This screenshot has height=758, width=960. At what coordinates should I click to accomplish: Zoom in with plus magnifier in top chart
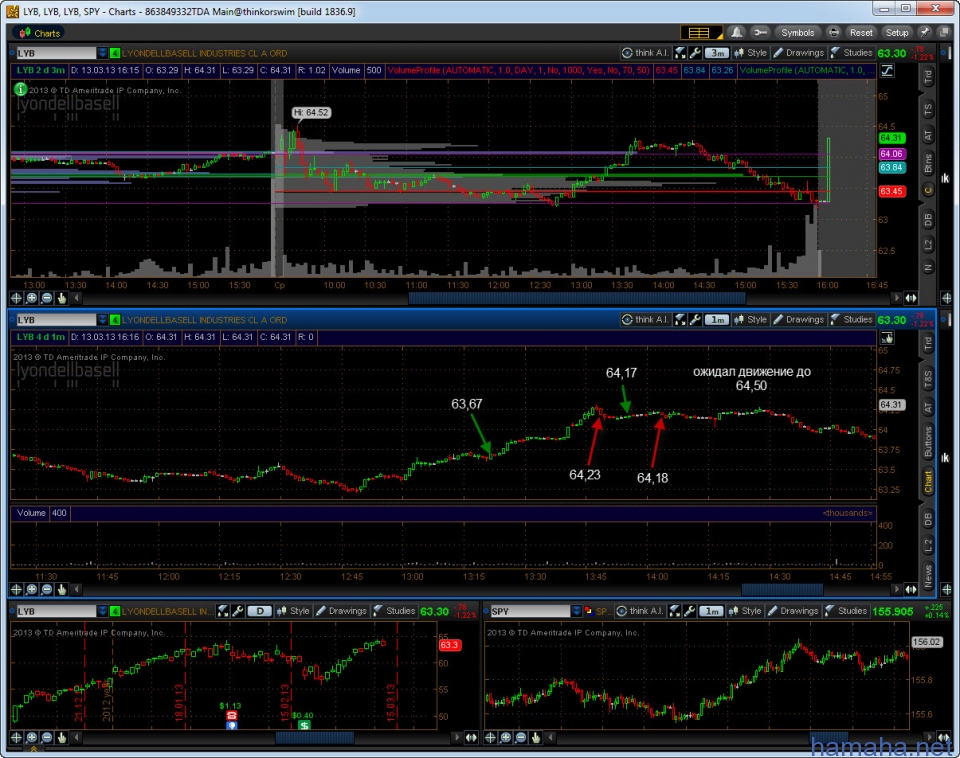[x=31, y=298]
